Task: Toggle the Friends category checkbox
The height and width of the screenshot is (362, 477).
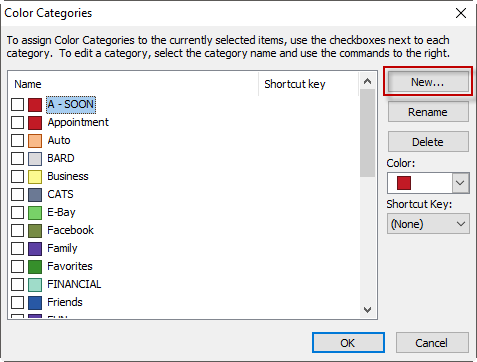Action: tap(17, 302)
